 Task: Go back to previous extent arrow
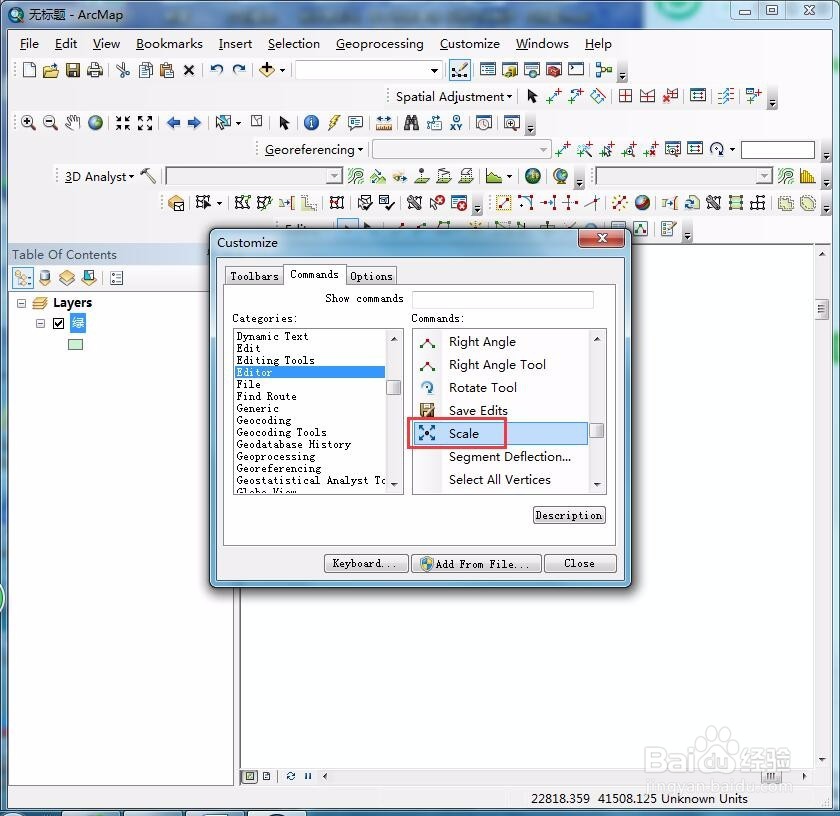[x=174, y=123]
